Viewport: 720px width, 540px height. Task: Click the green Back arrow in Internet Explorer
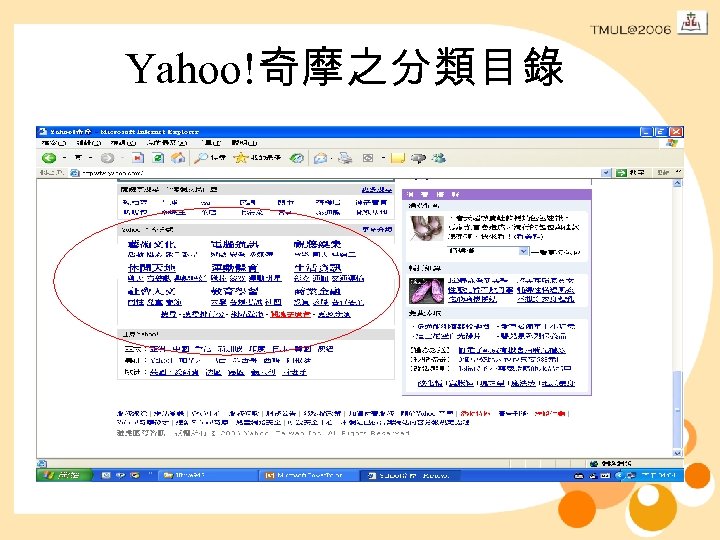(49, 158)
